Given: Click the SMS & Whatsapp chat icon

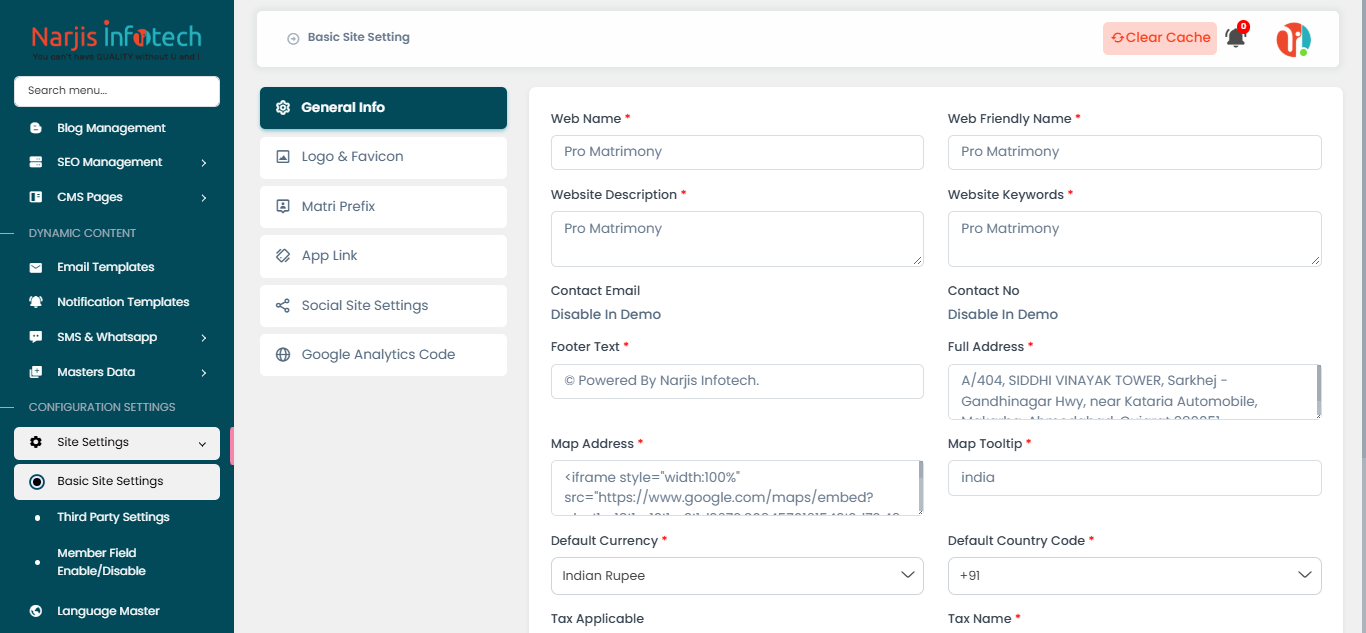Looking at the screenshot, I should 36,337.
